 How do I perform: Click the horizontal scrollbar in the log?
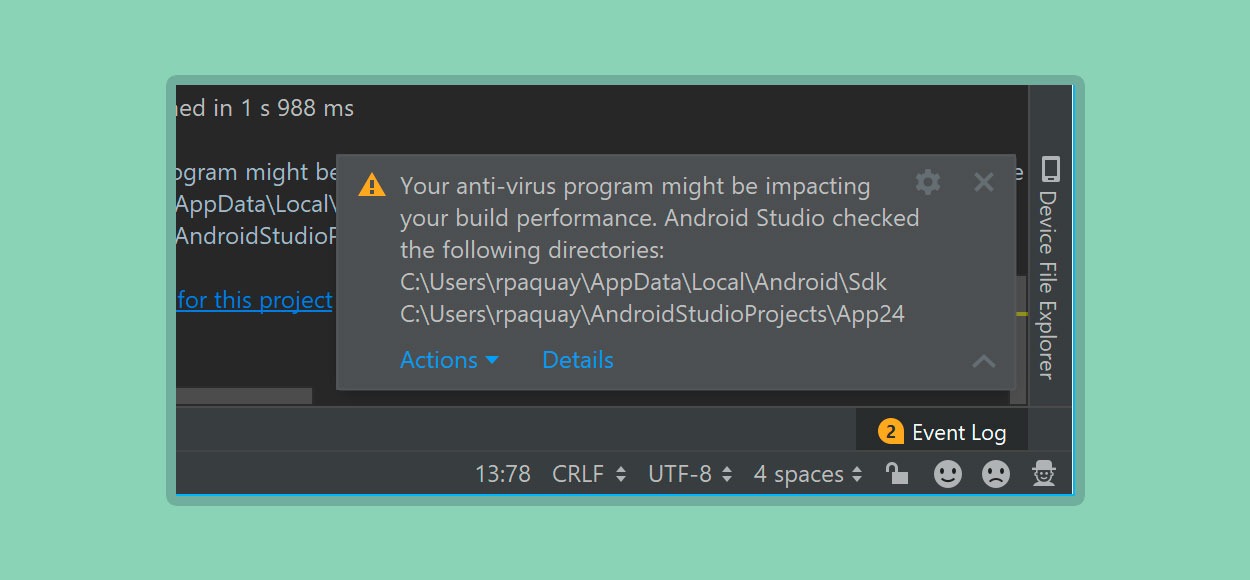tap(244, 396)
